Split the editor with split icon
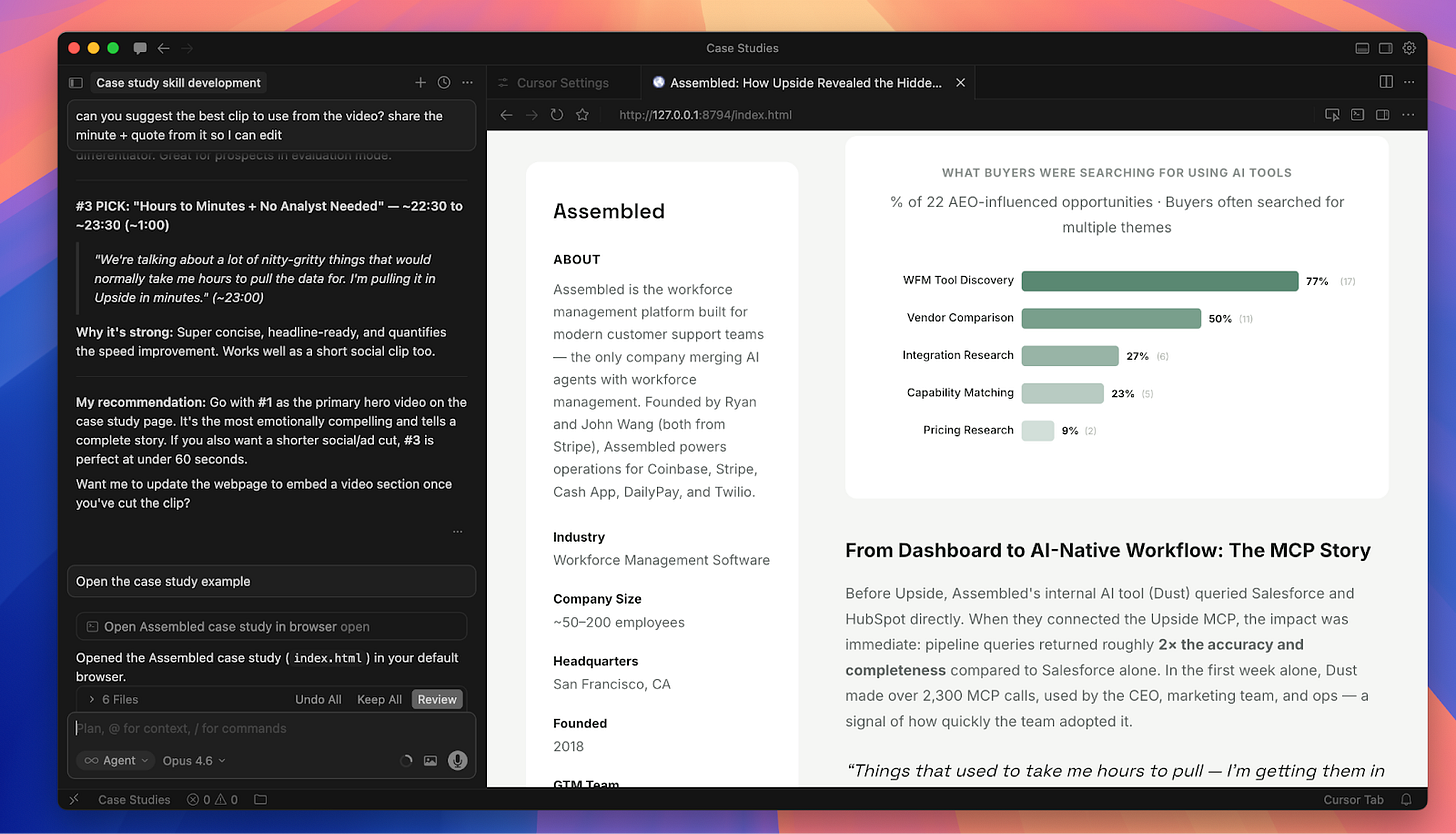Viewport: 1456px width, 834px height. pyautogui.click(x=1386, y=82)
